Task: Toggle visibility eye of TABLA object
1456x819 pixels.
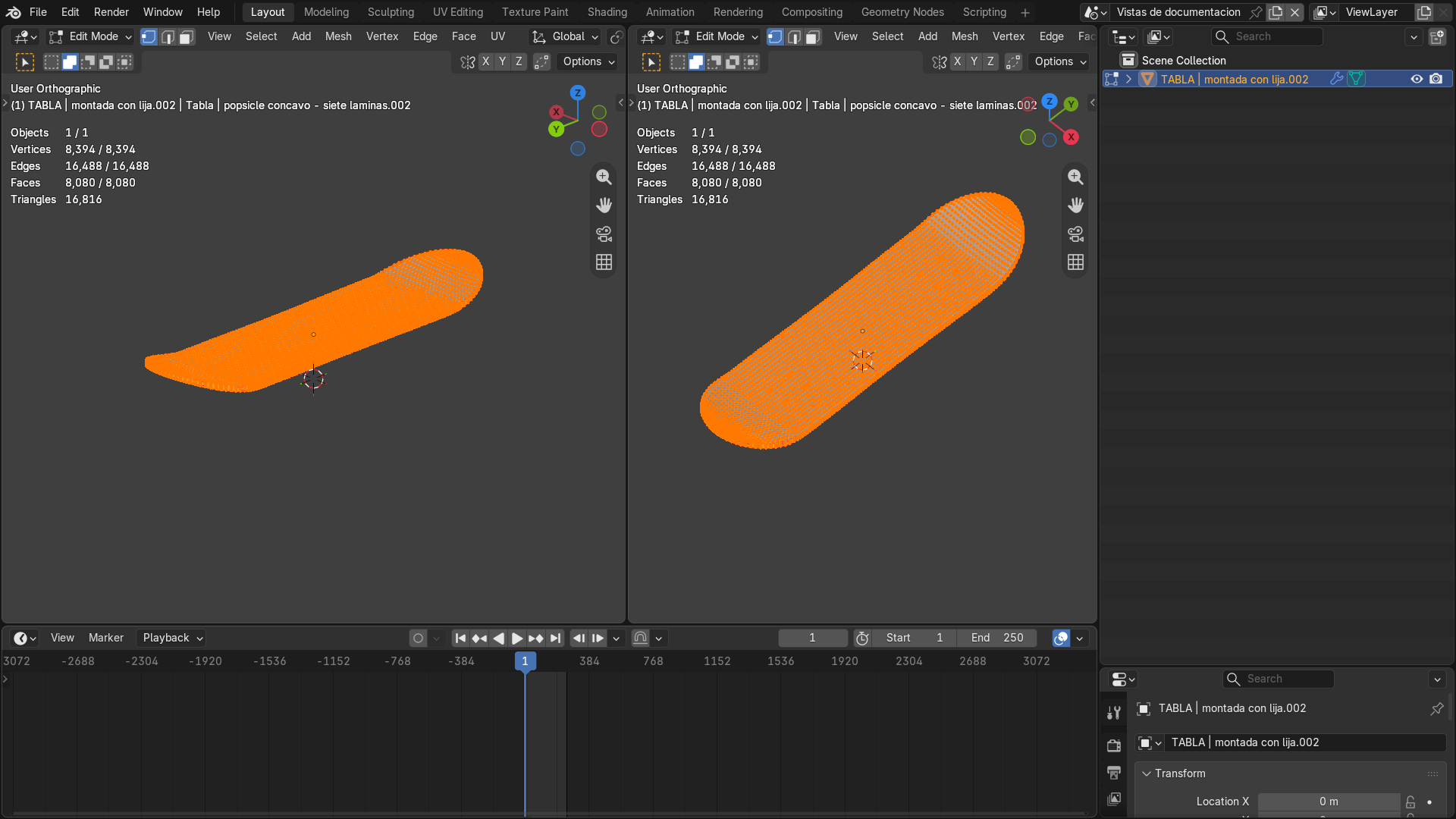Action: point(1417,79)
